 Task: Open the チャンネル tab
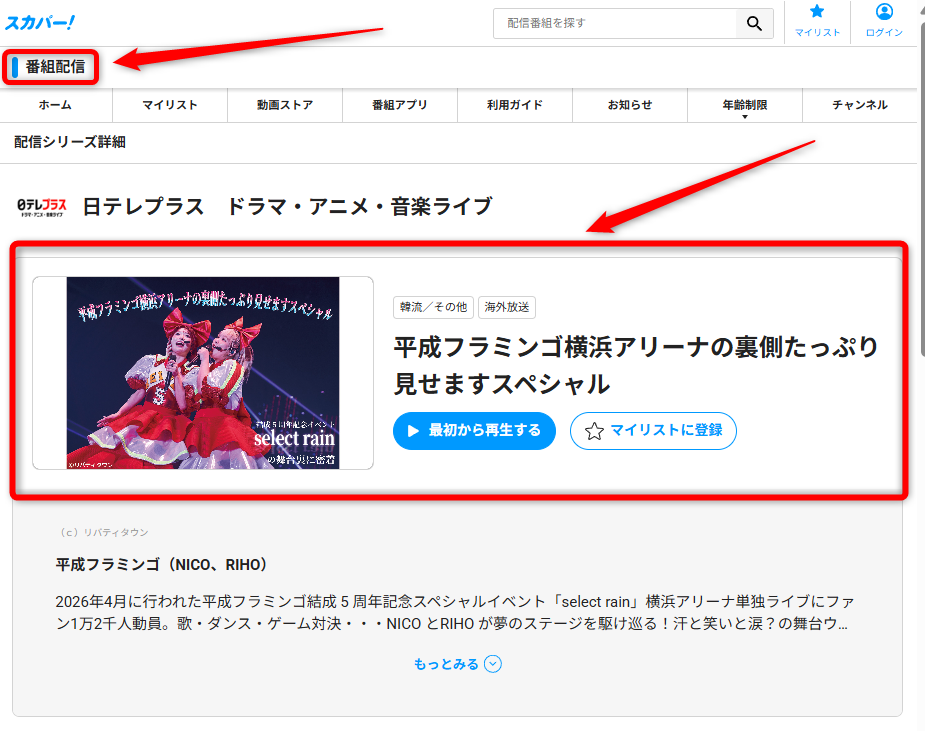(860, 105)
